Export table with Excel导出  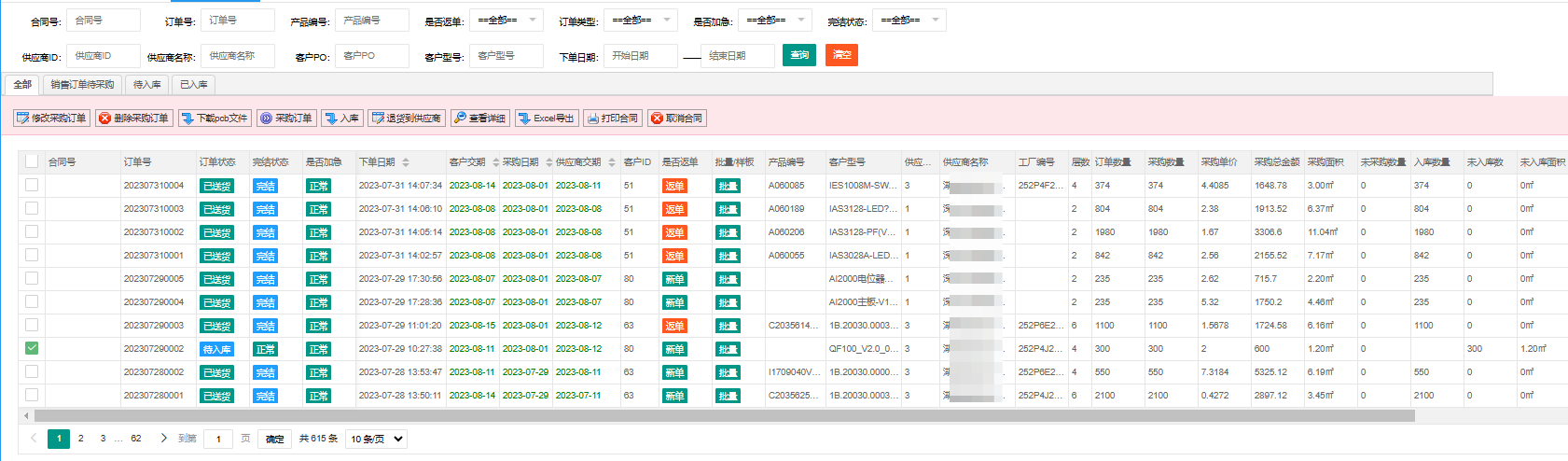547,119
